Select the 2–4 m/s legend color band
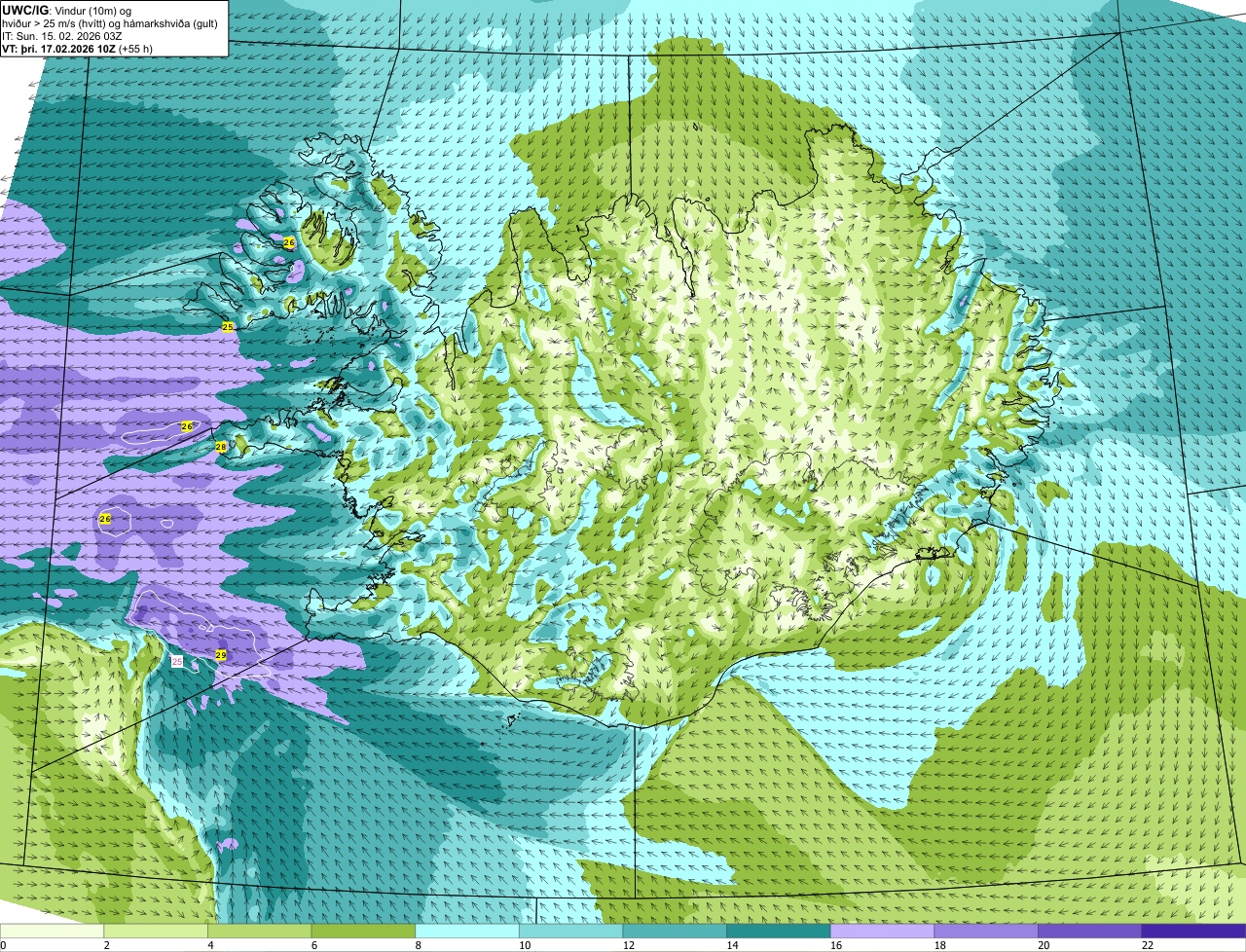 pos(156,932)
